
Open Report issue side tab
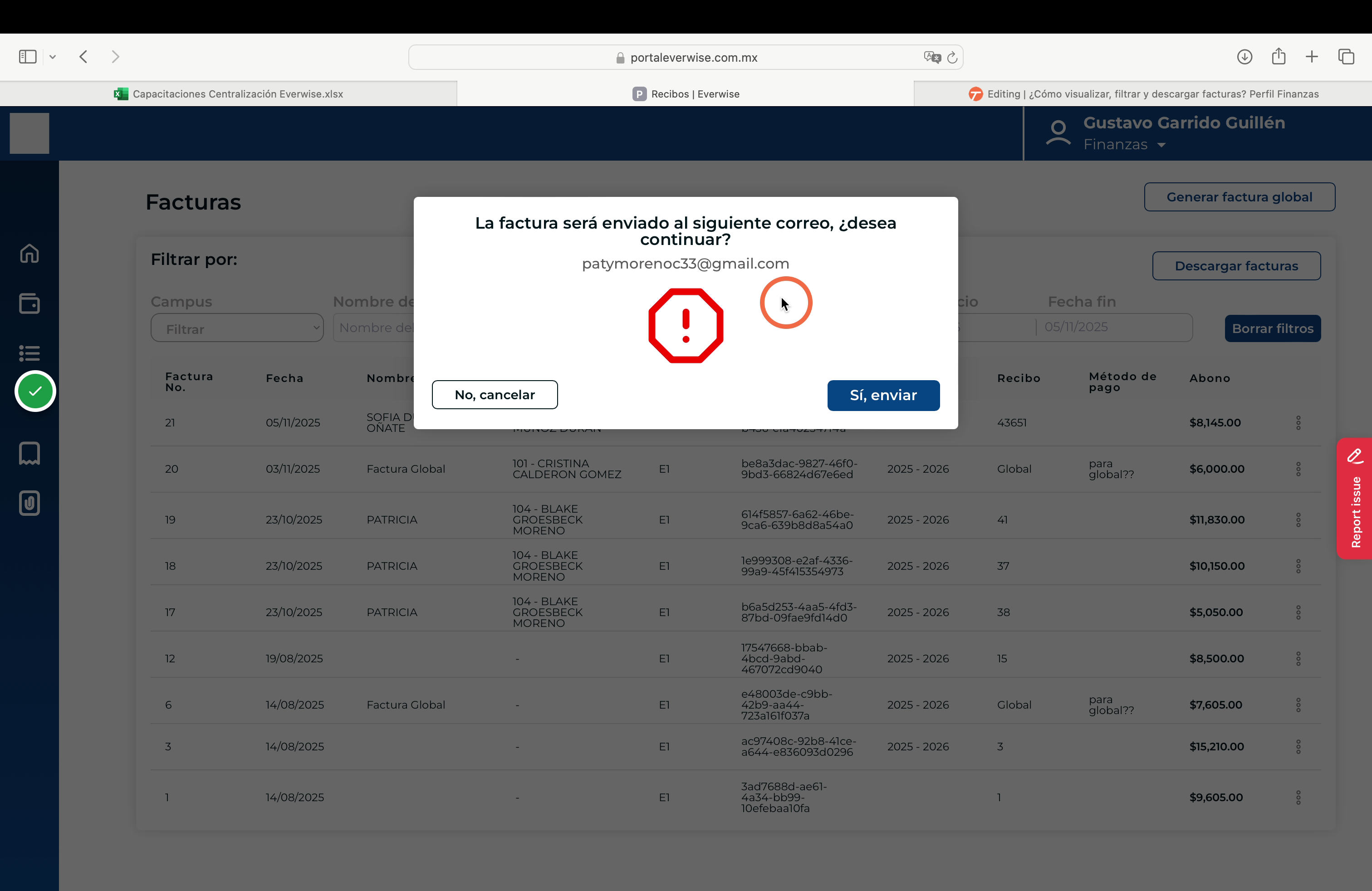(1354, 499)
